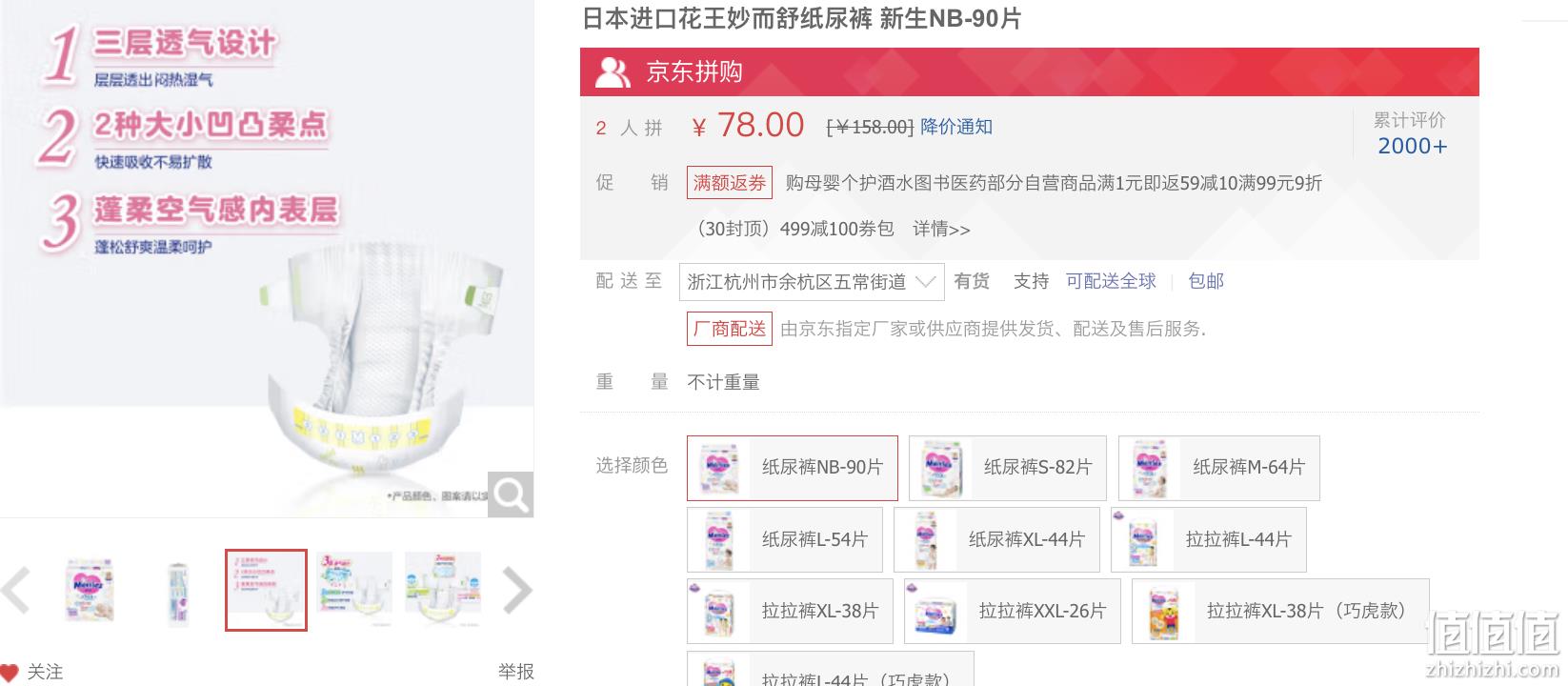Image resolution: width=1568 pixels, height=686 pixels.
Task: Click the product title 花王妙而舒纸尿裤 新生NB-90片
Action: tap(801, 18)
